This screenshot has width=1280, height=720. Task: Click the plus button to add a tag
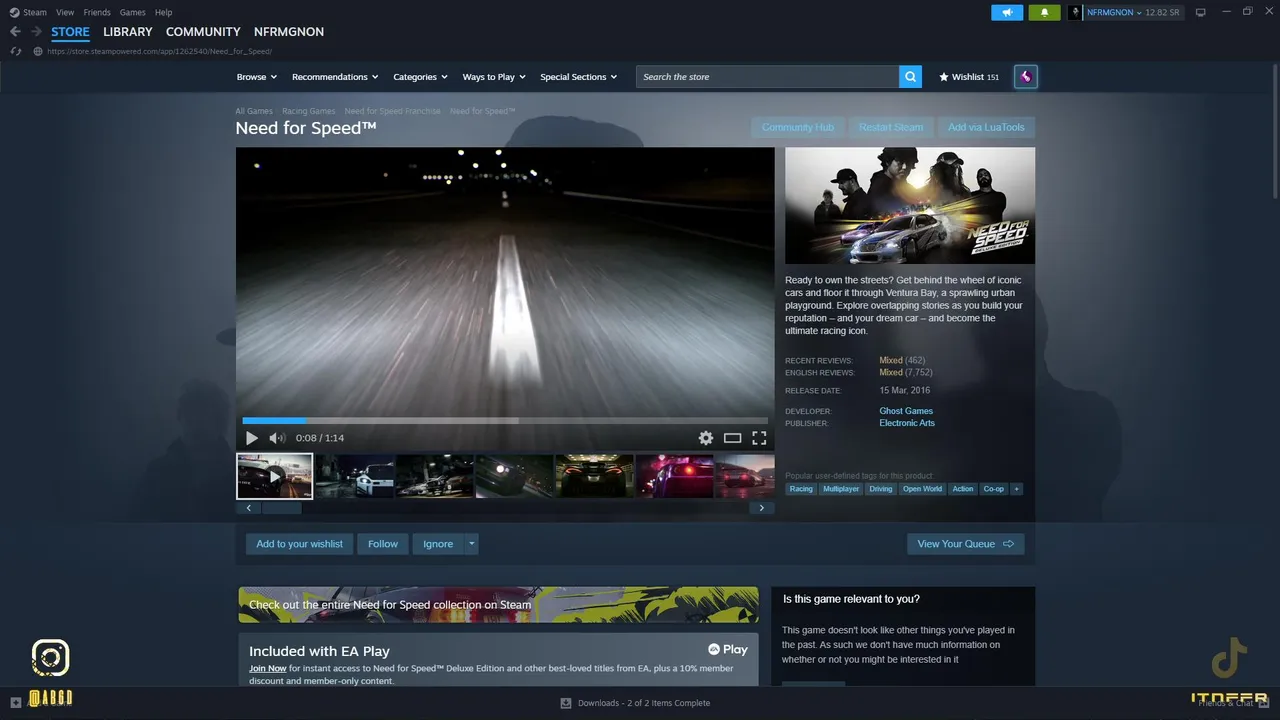click(x=1016, y=489)
